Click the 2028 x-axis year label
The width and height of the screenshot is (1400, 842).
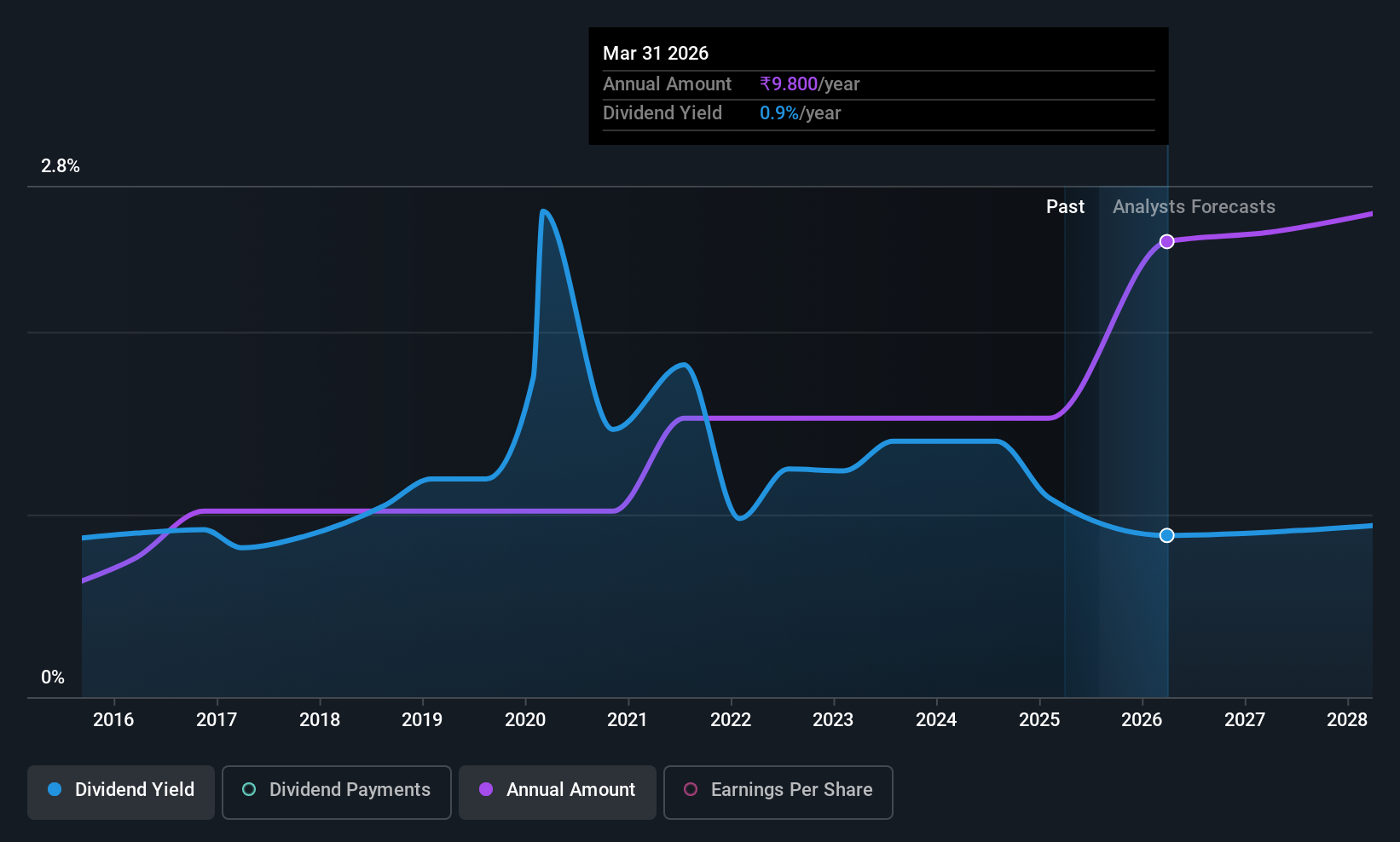1347,719
